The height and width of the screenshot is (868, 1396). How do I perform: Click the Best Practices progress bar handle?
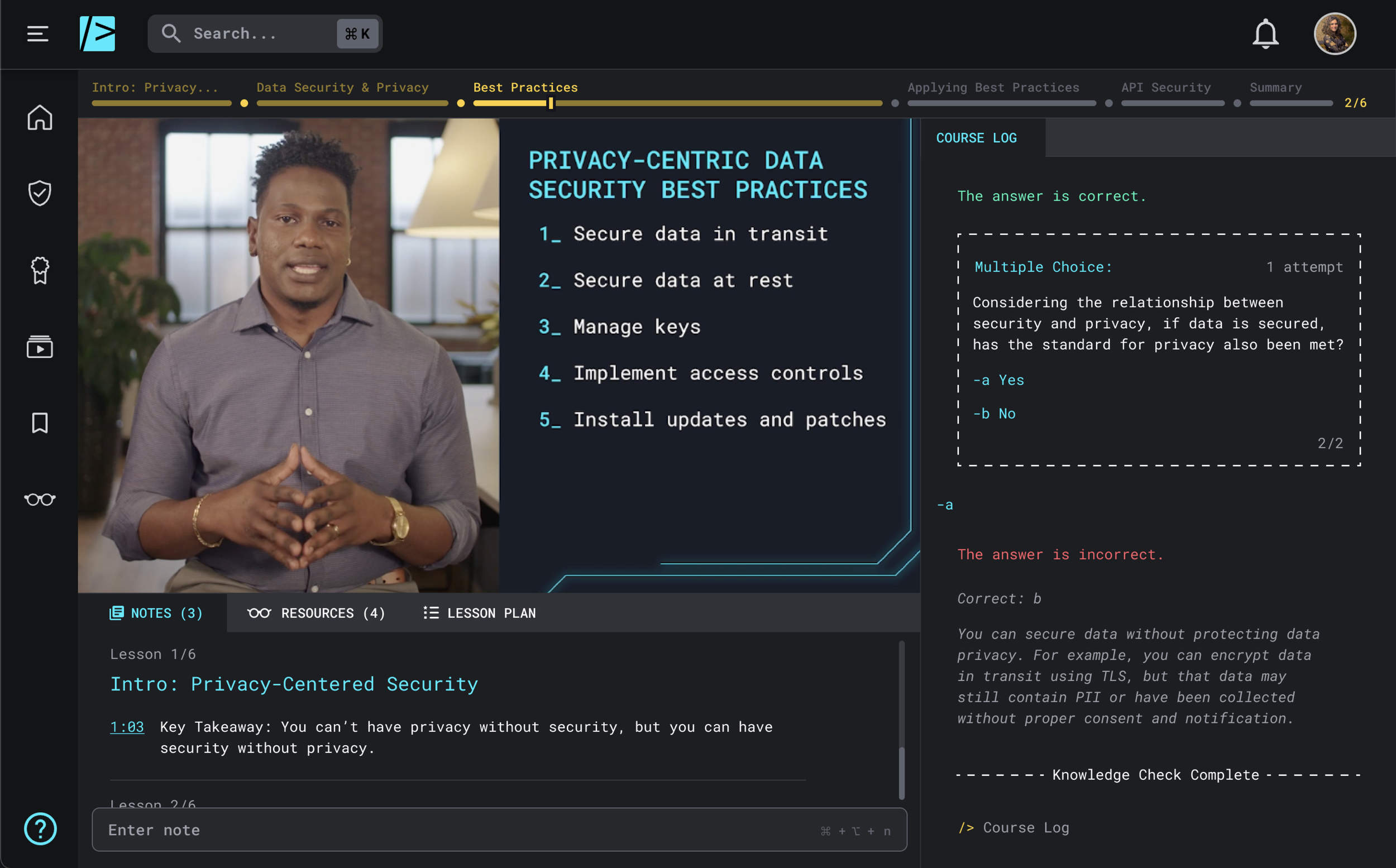coord(551,103)
